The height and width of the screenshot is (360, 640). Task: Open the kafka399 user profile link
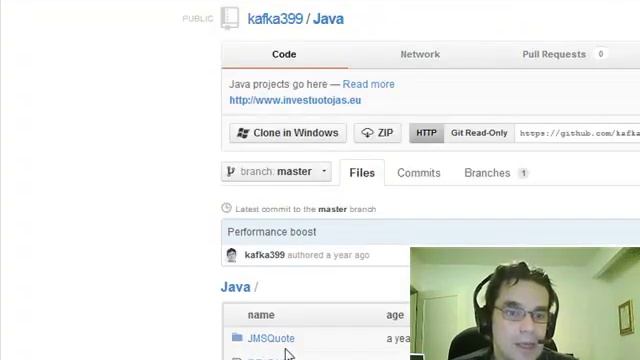click(275, 19)
